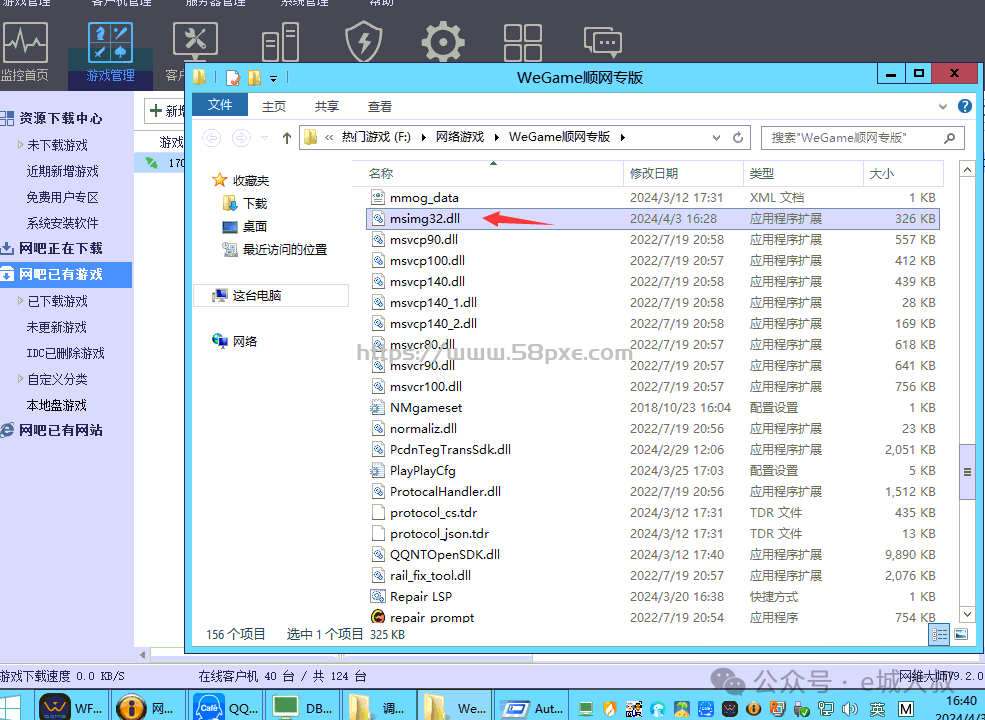Go up one folder level arrow

pos(287,138)
